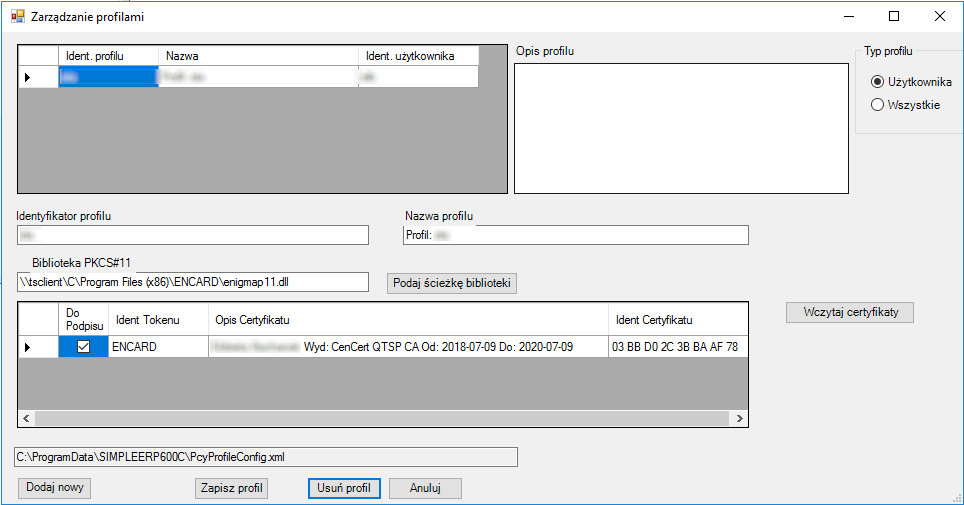Click the Ident. użytkownika column header

pos(418,56)
